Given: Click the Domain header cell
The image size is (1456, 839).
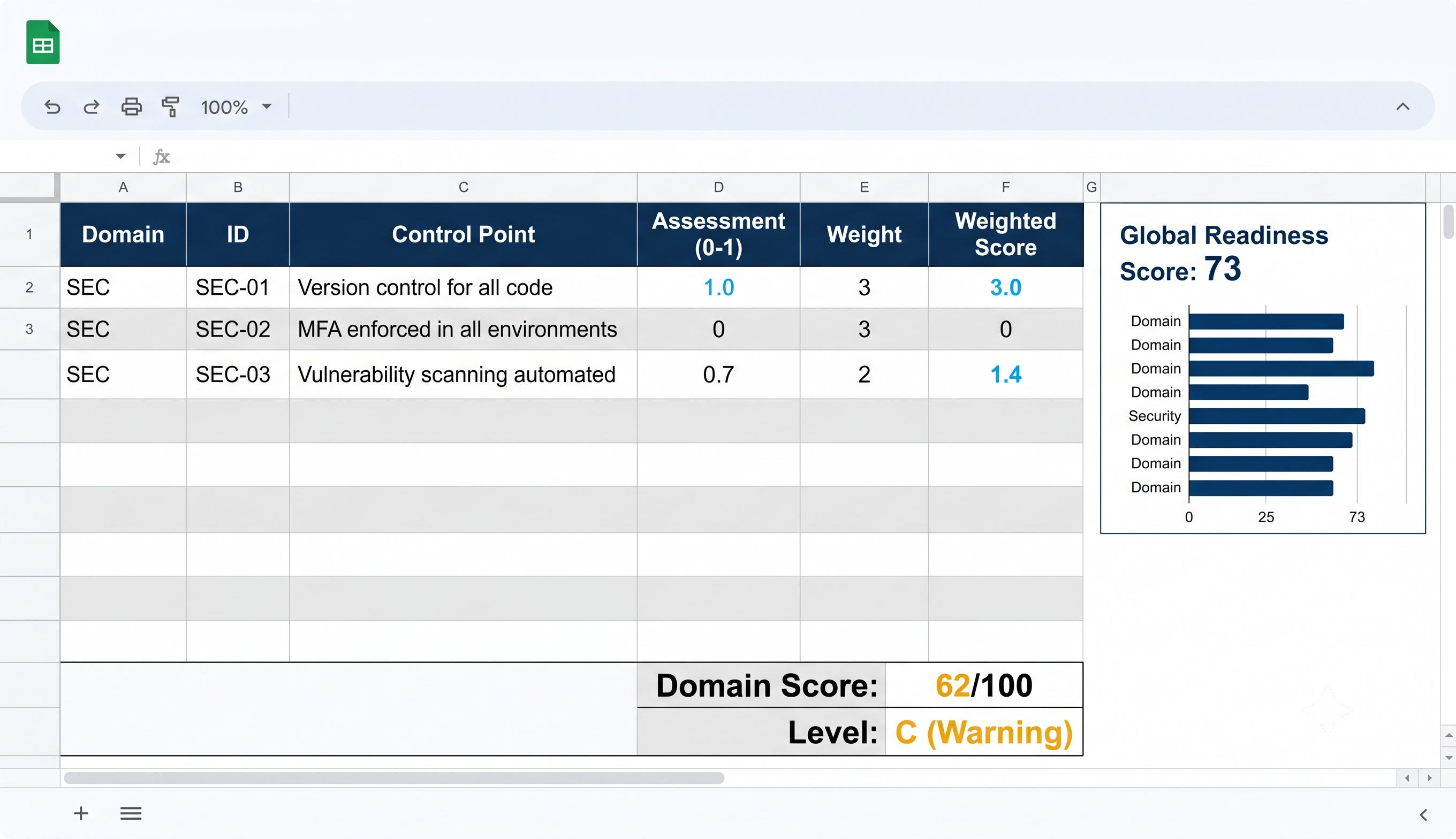Looking at the screenshot, I should point(123,234).
